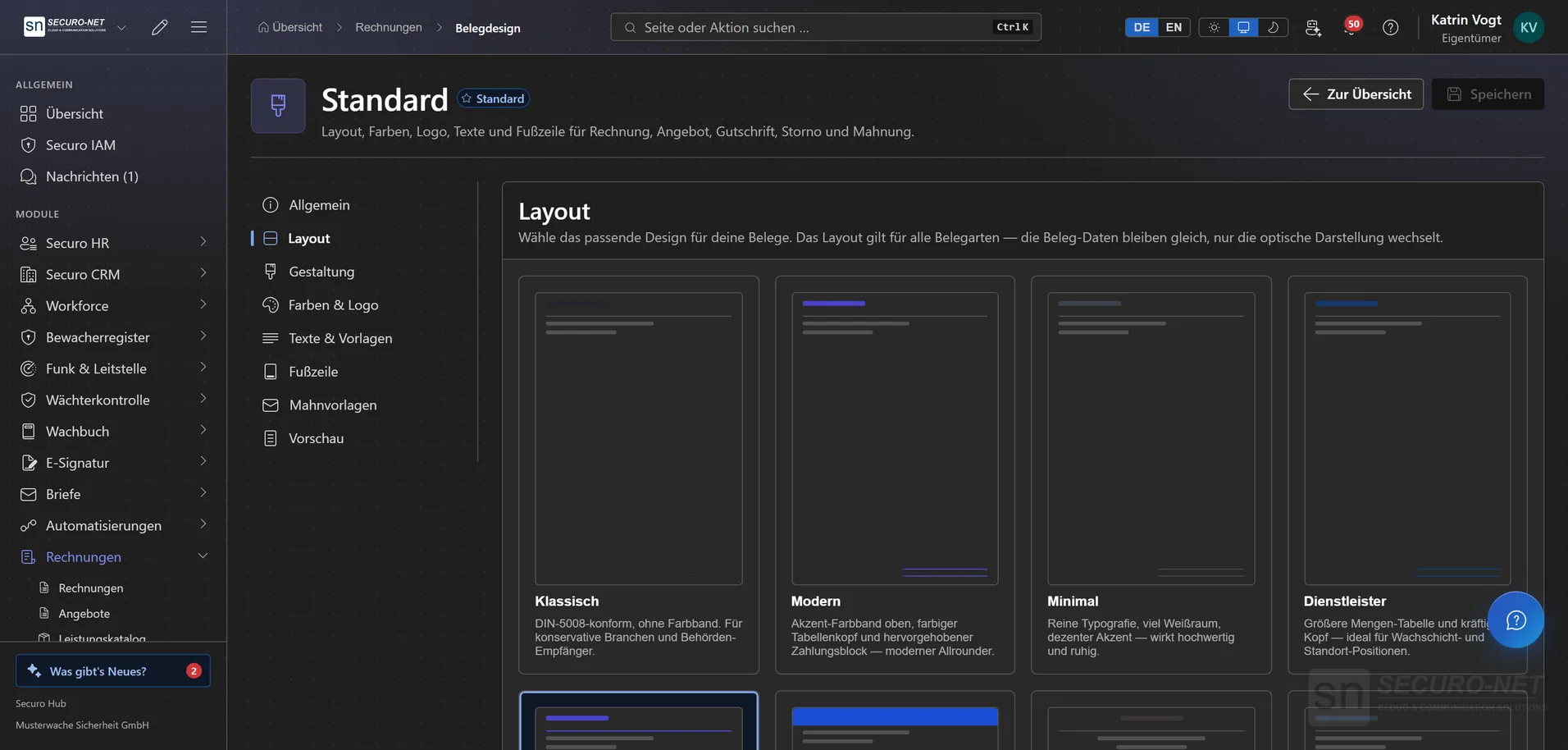Click the pencil edit icon in top bar
This screenshot has height=750, width=1568.
click(x=160, y=27)
